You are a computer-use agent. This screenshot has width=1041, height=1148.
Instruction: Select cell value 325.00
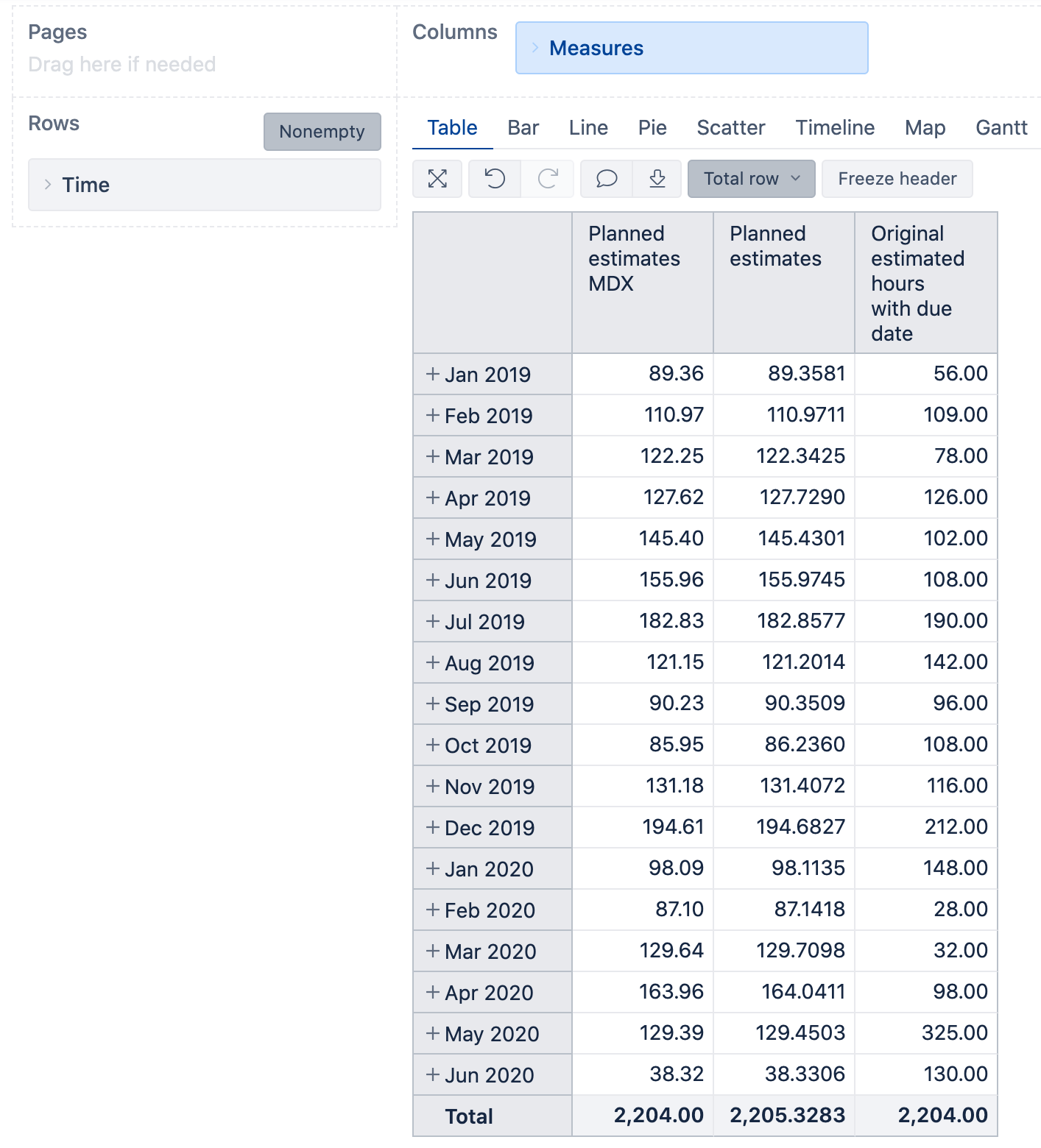(955, 1032)
